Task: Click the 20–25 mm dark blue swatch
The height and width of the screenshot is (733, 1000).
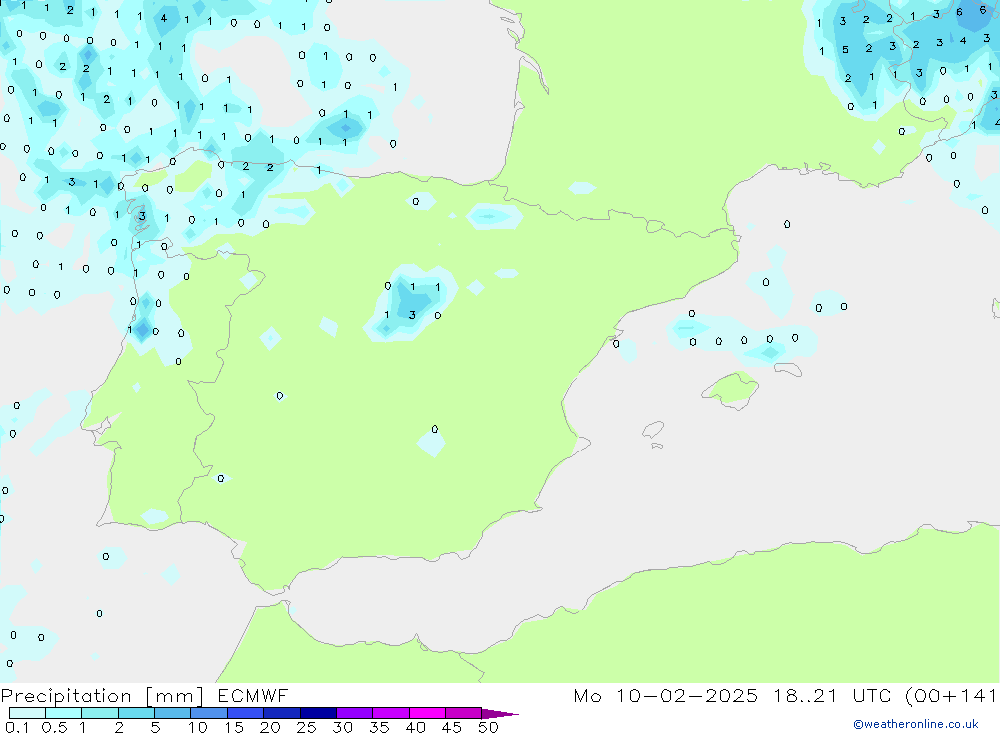Action: 281,713
